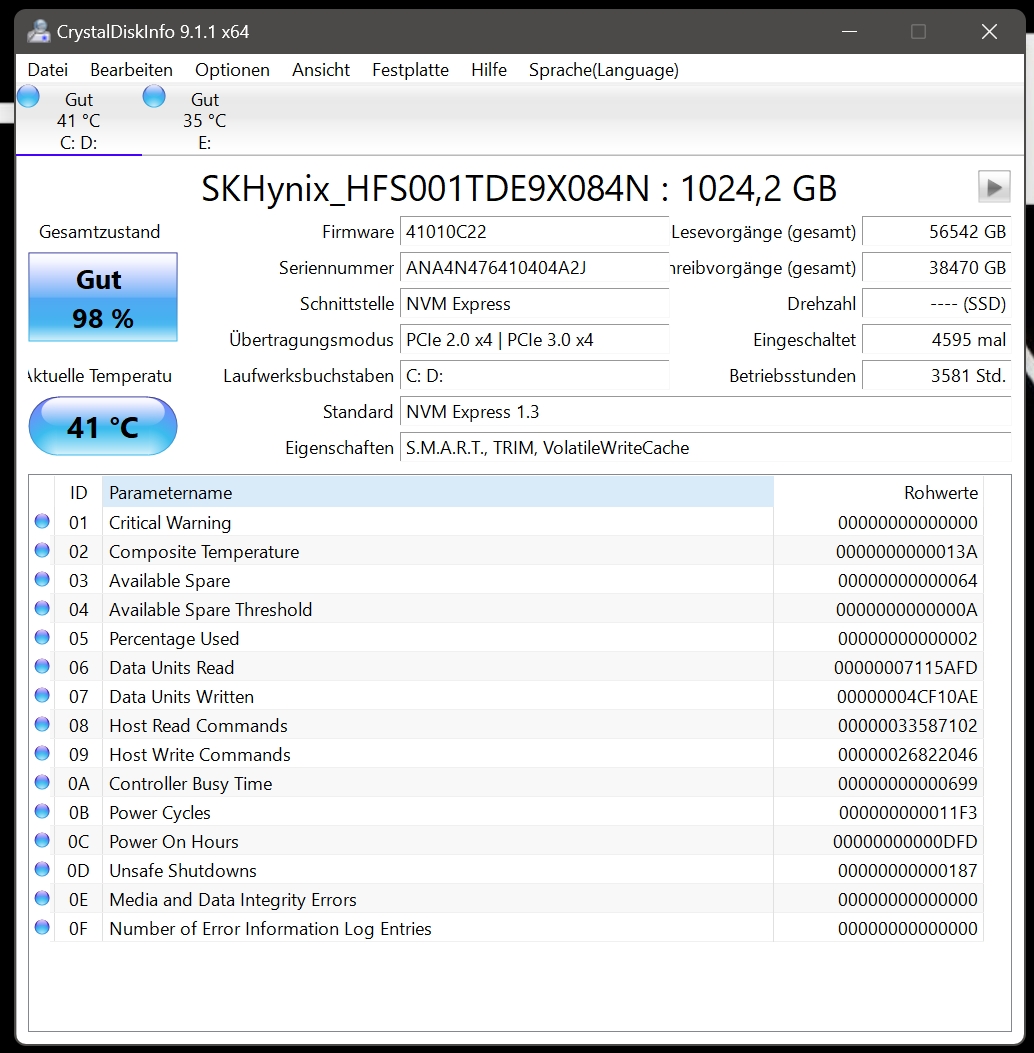This screenshot has height=1053, width=1034.
Task: Select the C: D: drive tab
Action: pyautogui.click(x=79, y=120)
